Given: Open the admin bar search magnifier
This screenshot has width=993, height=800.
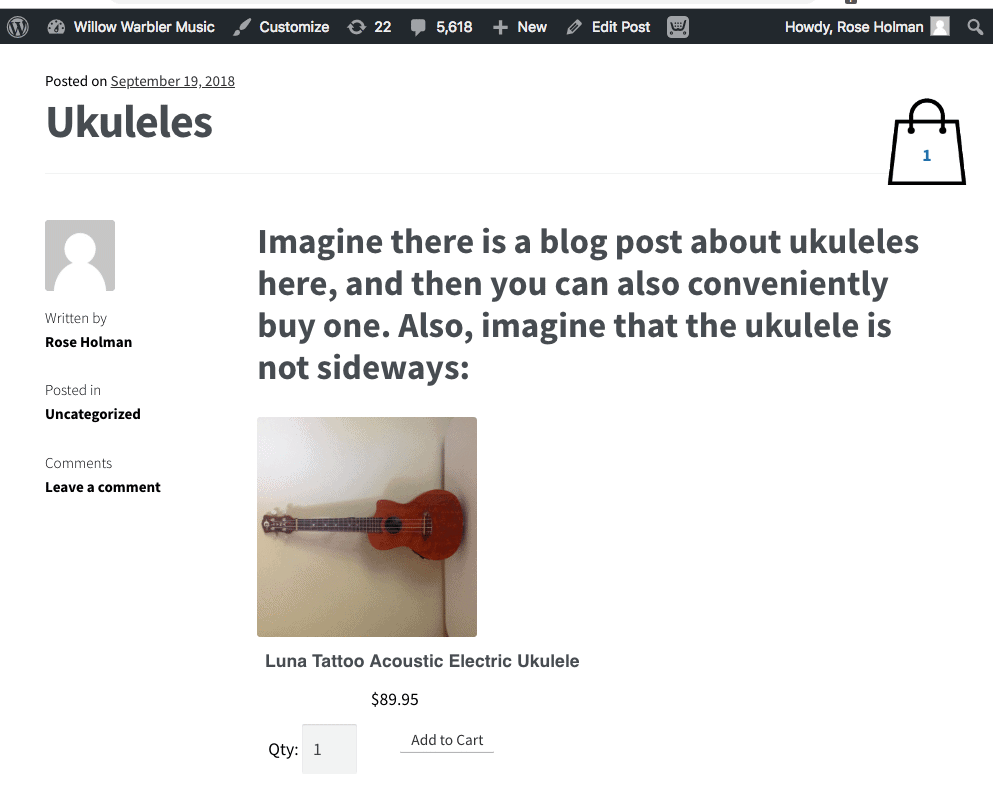Looking at the screenshot, I should point(975,27).
